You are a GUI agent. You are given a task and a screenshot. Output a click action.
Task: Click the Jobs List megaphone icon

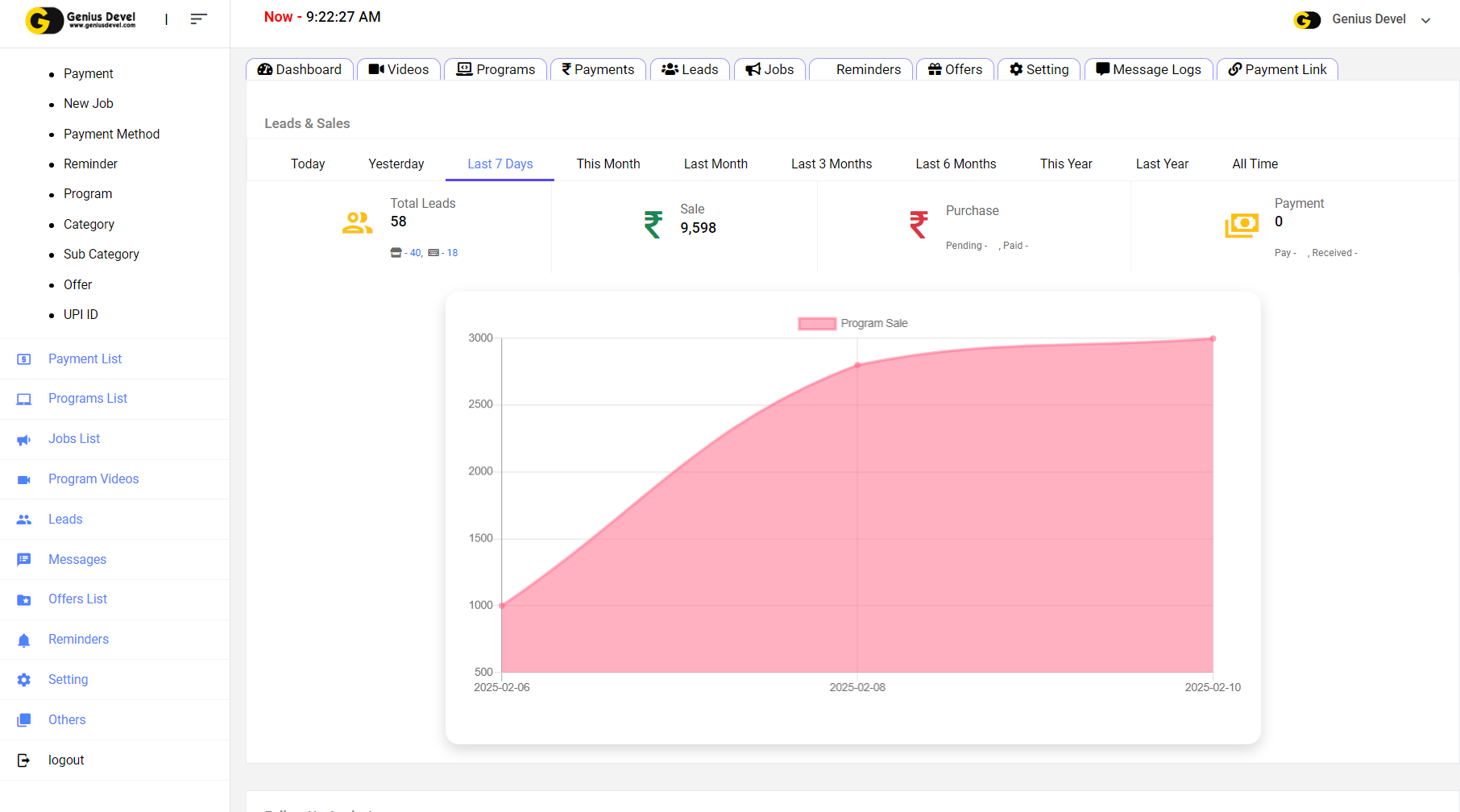point(24,440)
